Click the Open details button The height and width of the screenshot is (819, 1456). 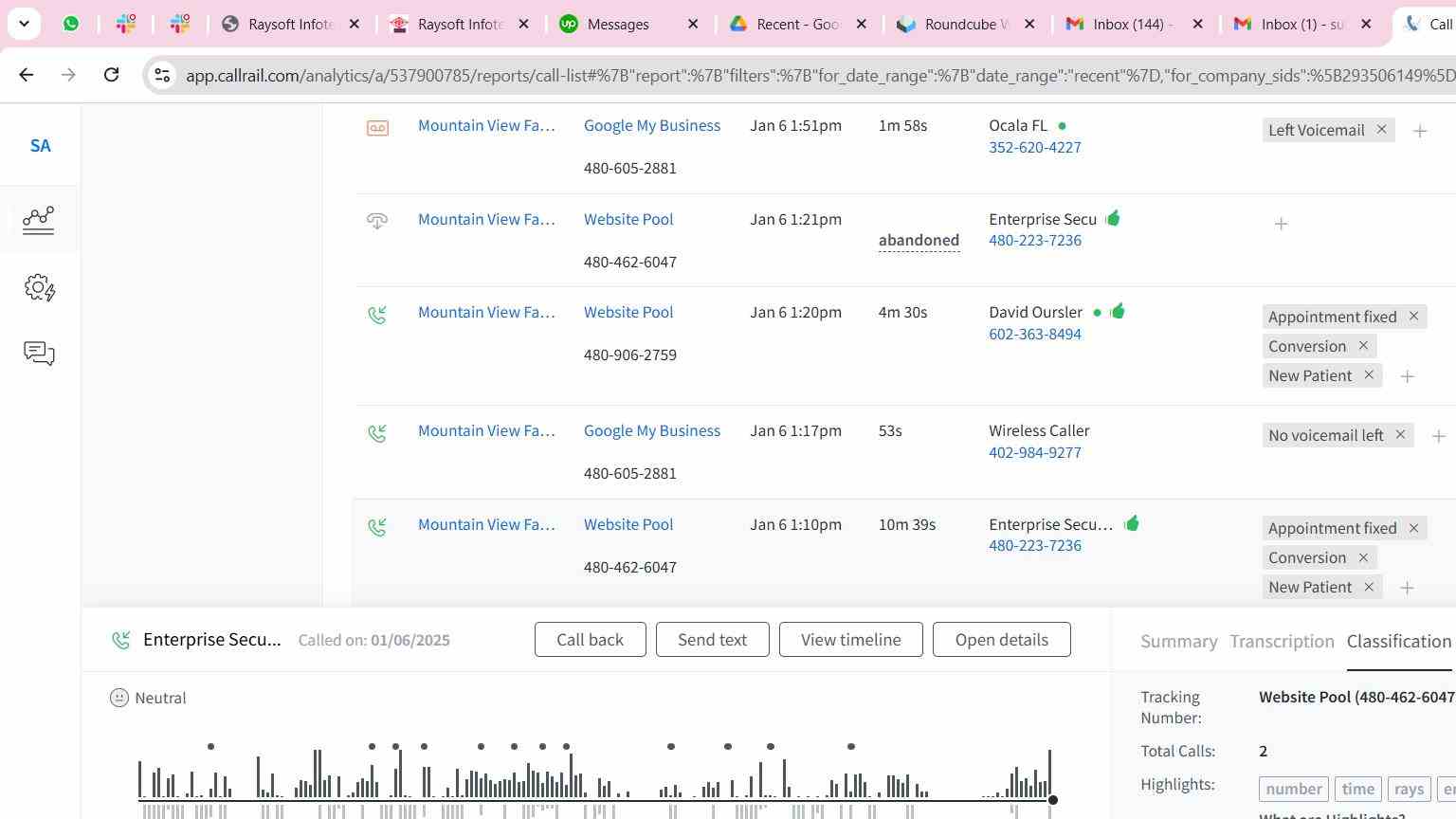(x=1002, y=640)
